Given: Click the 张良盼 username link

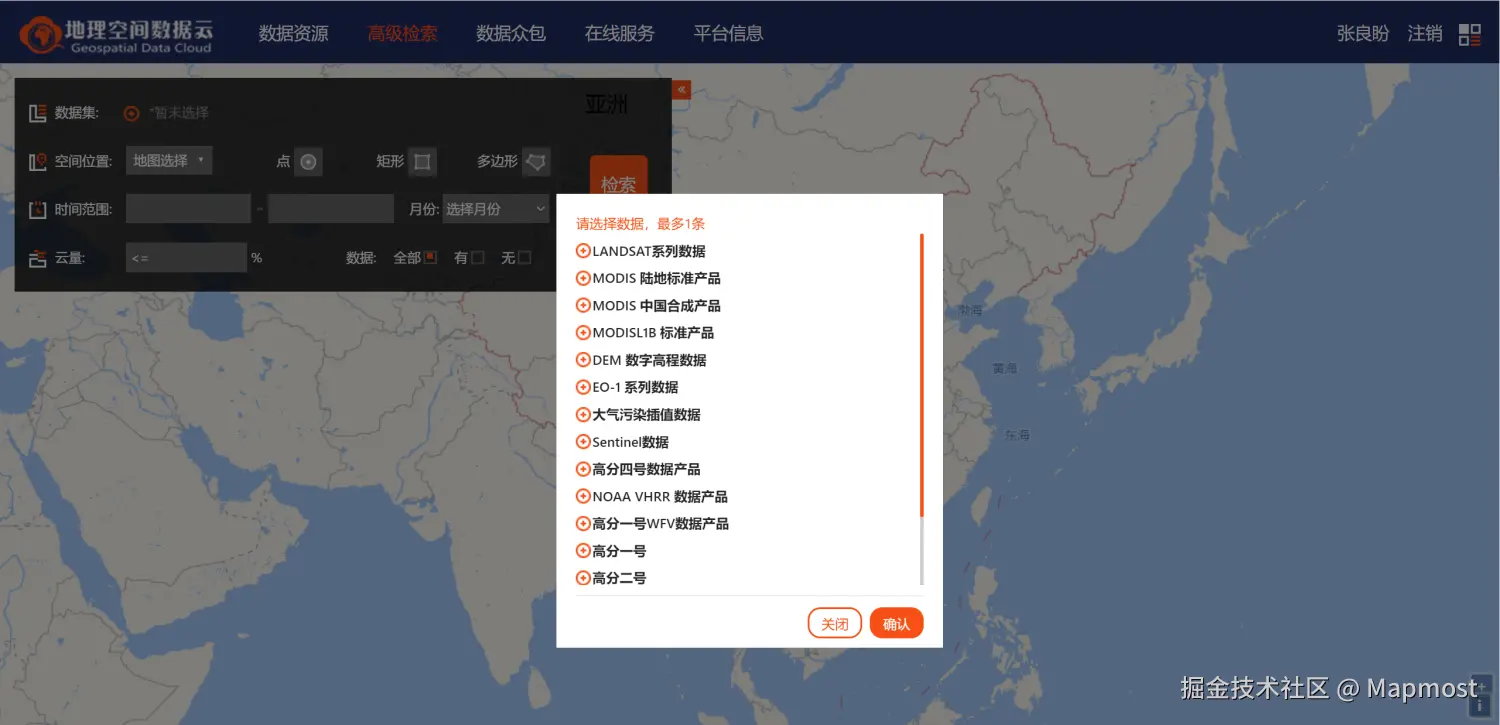Looking at the screenshot, I should point(1363,34).
